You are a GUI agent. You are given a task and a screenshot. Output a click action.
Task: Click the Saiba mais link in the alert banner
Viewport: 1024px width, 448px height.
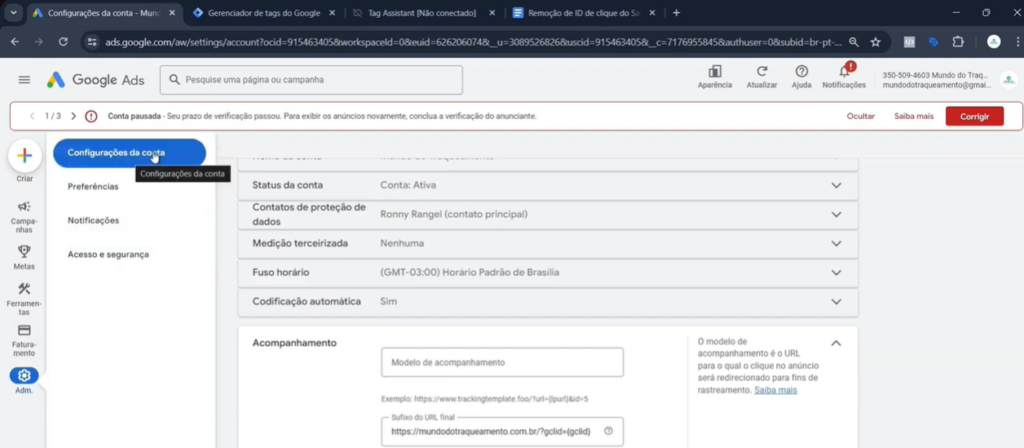click(913, 116)
